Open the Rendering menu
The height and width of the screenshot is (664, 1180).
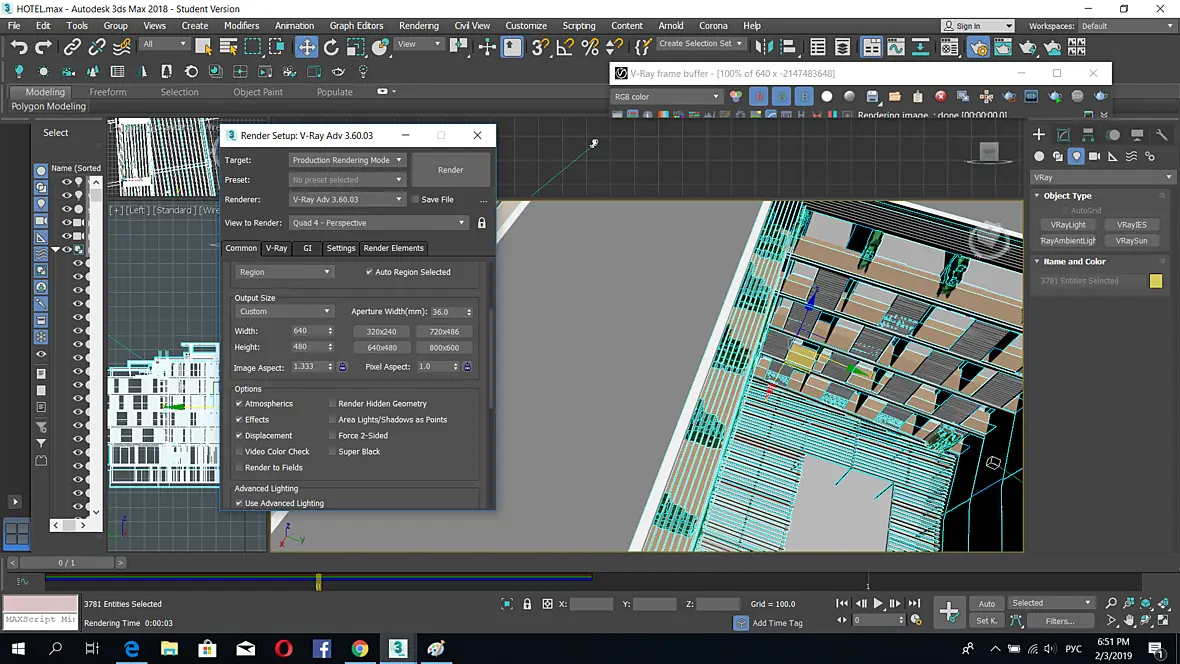[418, 26]
